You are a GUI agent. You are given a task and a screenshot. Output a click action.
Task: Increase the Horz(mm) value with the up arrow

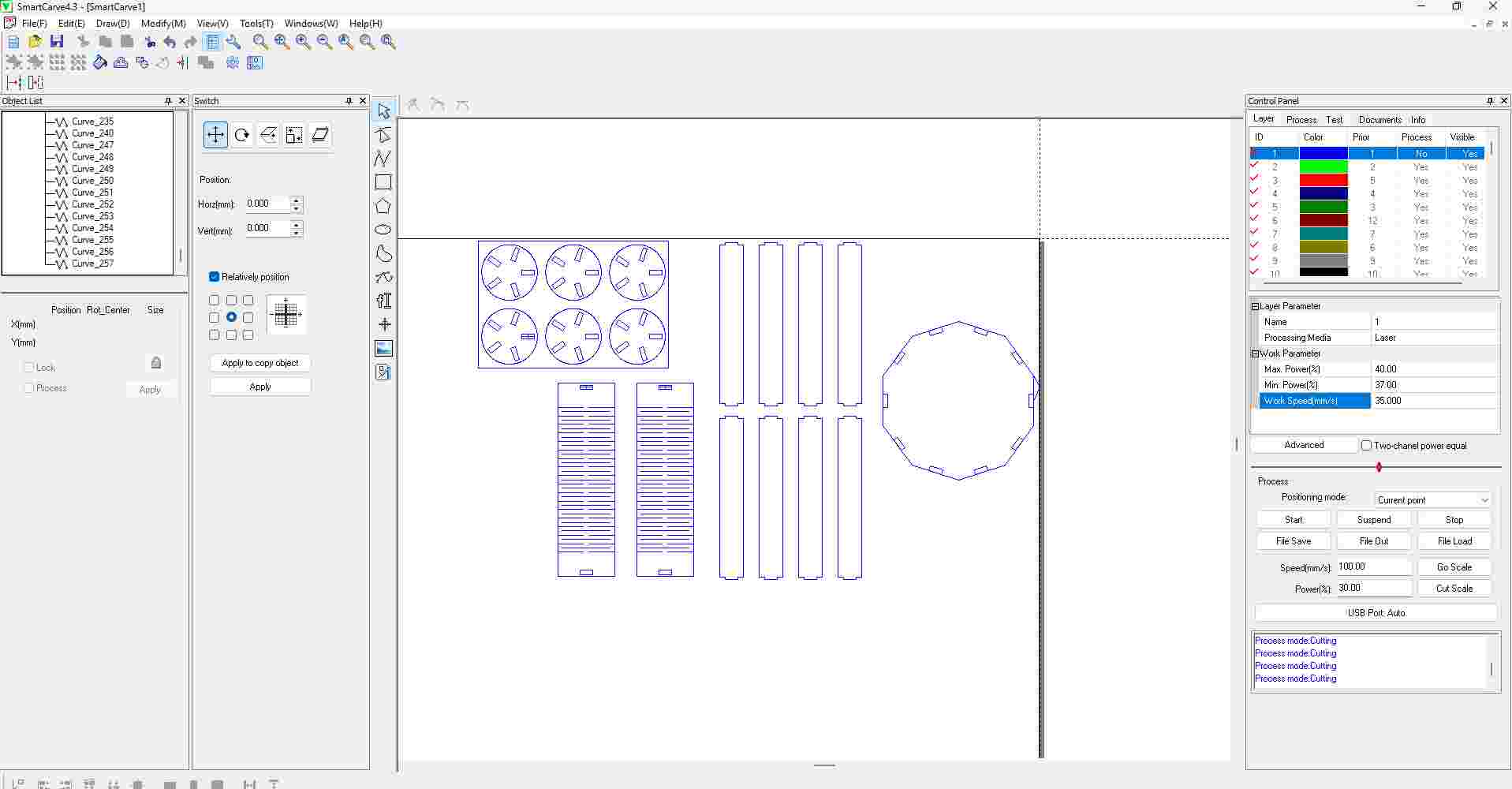297,200
